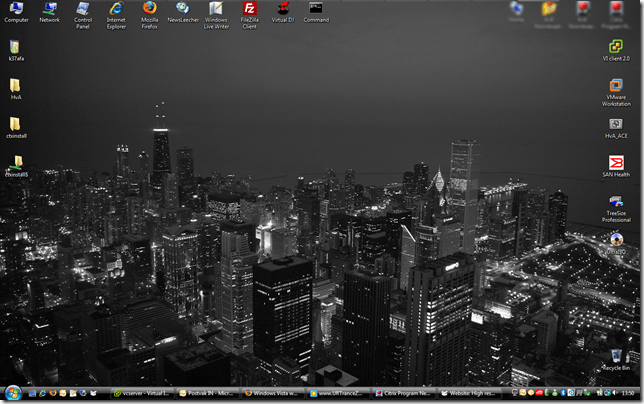Screen dimensions: 644x404
Task: Click the Bluetooth tray icon
Action: click(563, 393)
